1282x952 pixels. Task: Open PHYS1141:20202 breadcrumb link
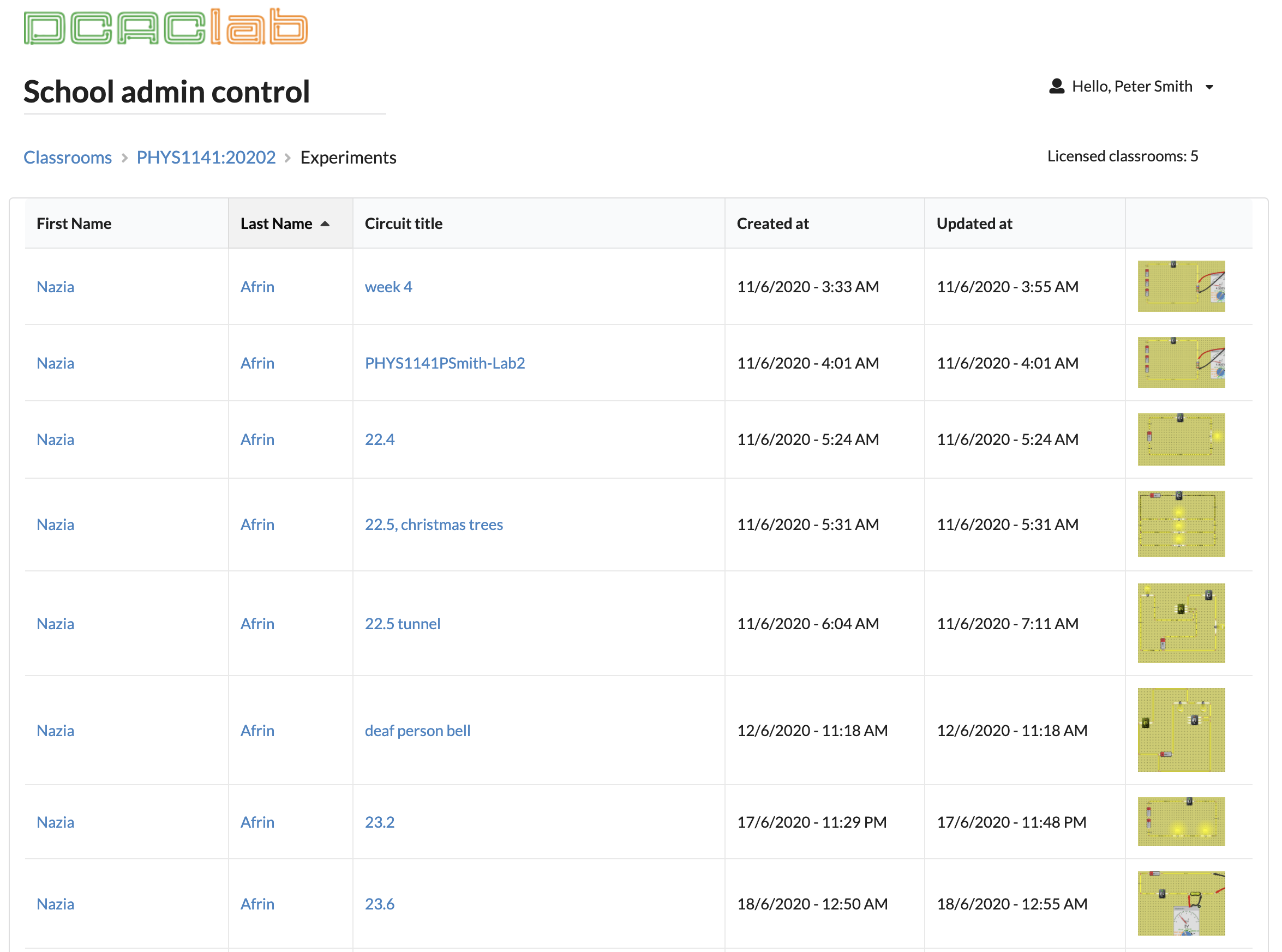(206, 158)
